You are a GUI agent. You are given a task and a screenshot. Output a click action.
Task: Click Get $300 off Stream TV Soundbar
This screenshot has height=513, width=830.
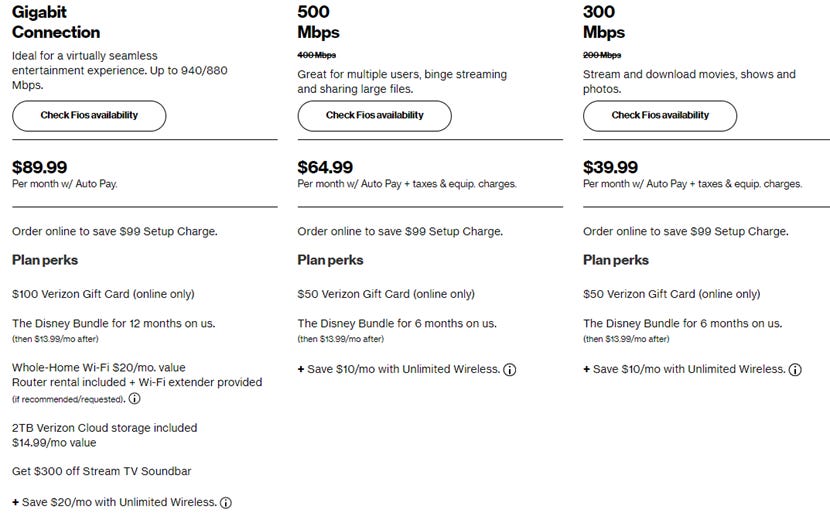point(102,471)
